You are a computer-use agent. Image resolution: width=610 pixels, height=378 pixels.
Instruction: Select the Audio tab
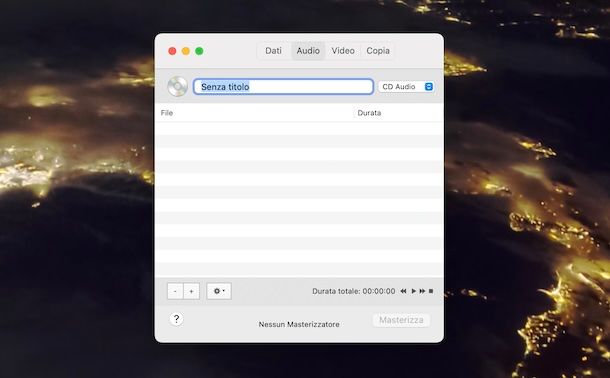pos(308,51)
